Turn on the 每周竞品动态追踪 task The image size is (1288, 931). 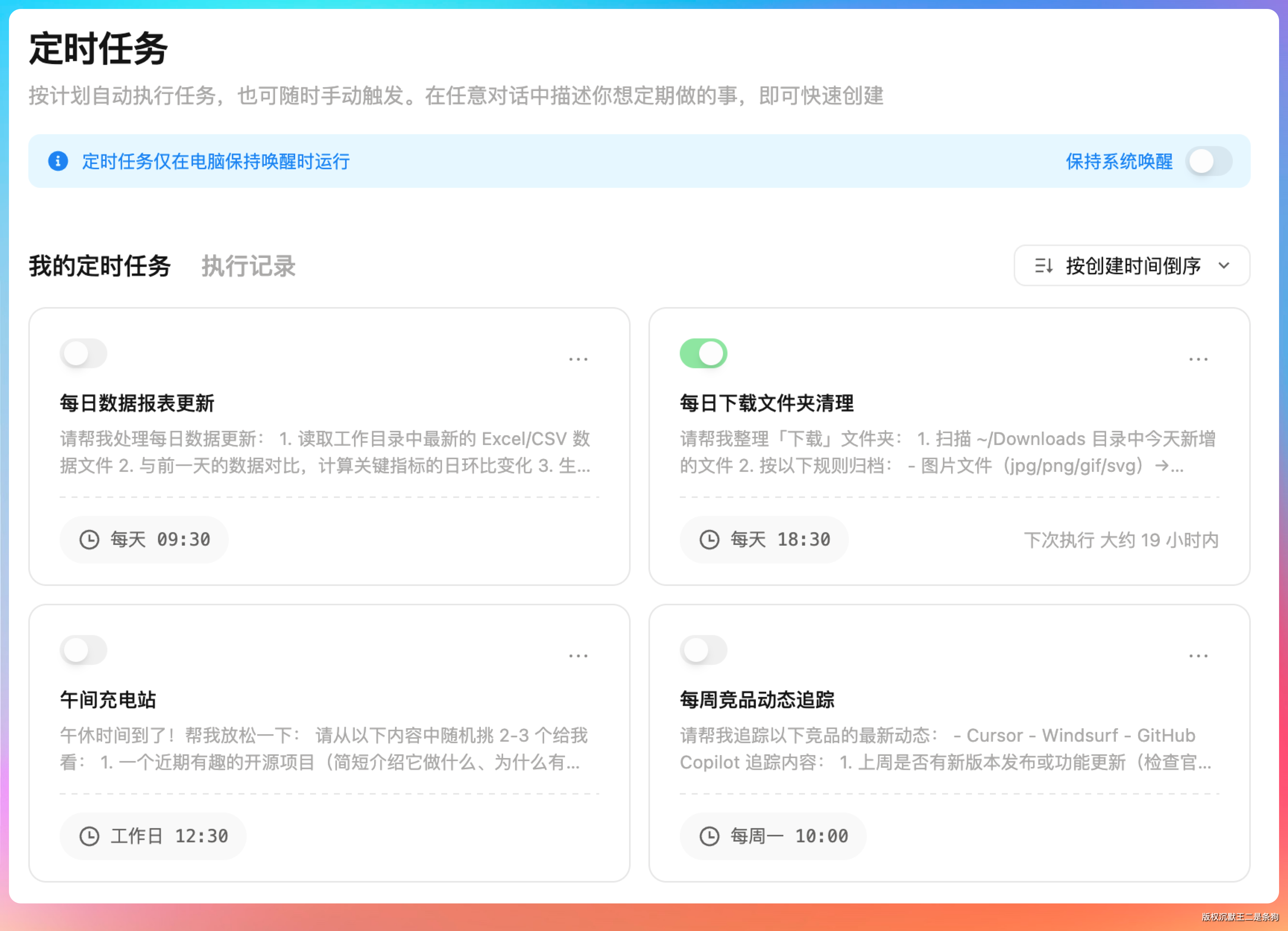pyautogui.click(x=704, y=650)
